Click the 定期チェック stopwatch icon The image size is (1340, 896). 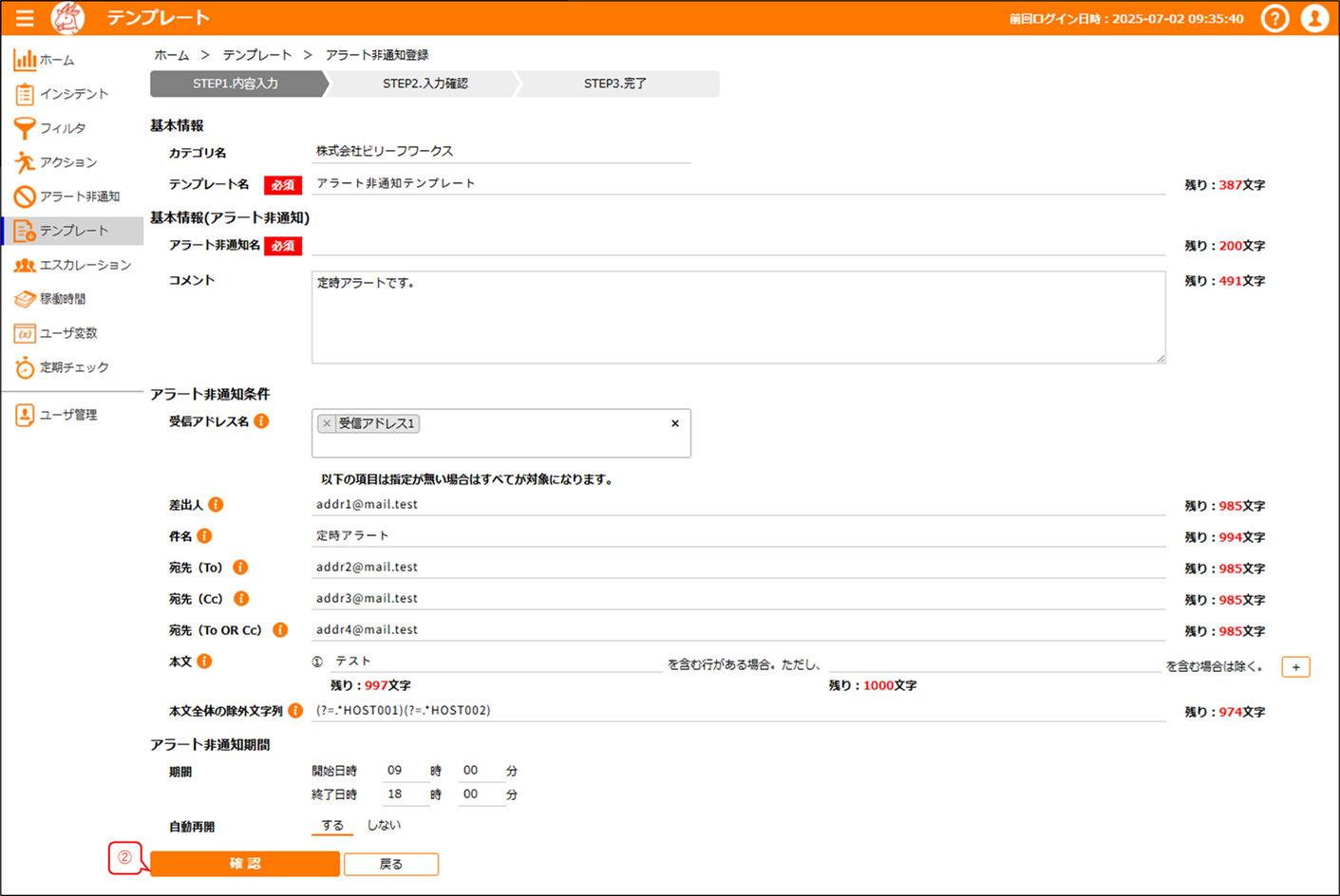[25, 367]
